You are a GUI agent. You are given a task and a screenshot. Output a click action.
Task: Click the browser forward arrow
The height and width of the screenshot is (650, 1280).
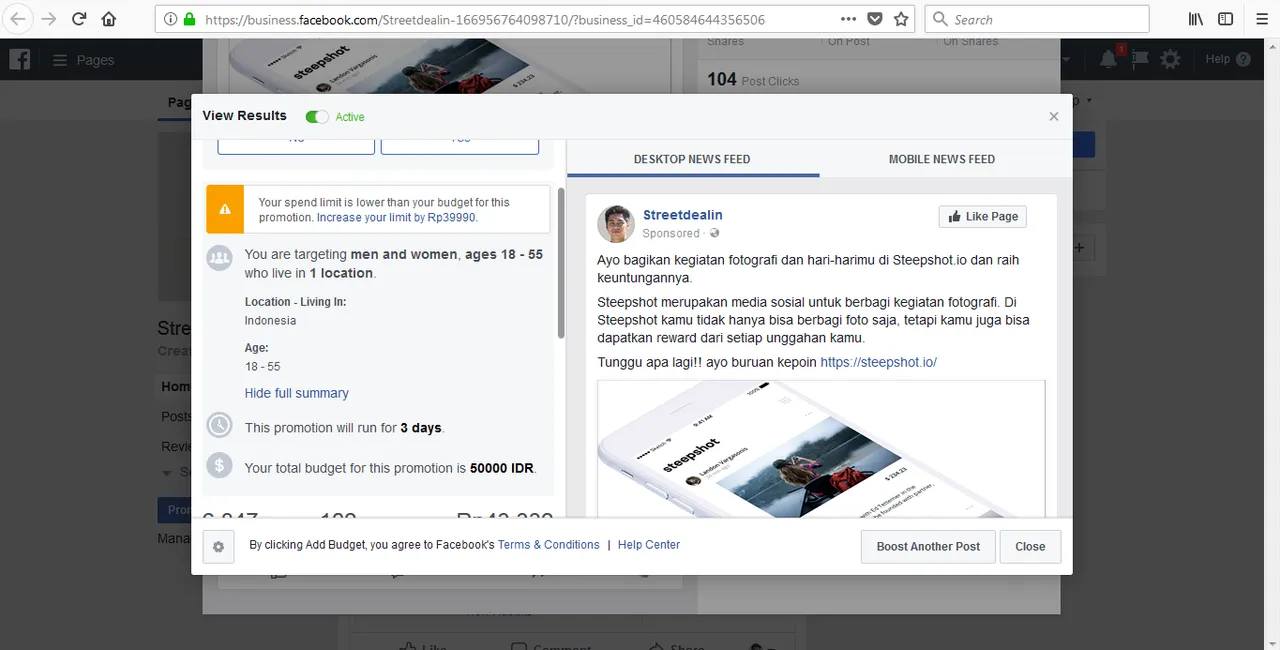[49, 19]
